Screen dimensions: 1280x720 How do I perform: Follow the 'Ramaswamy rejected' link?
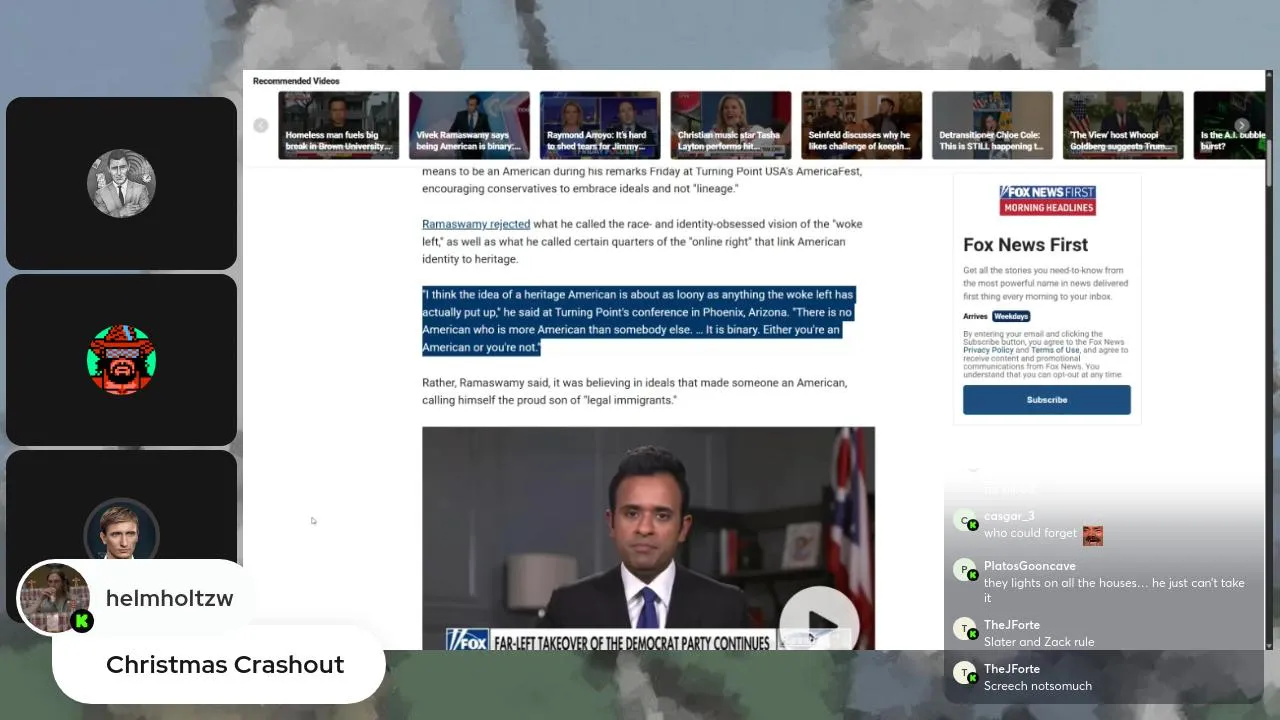[x=476, y=224]
